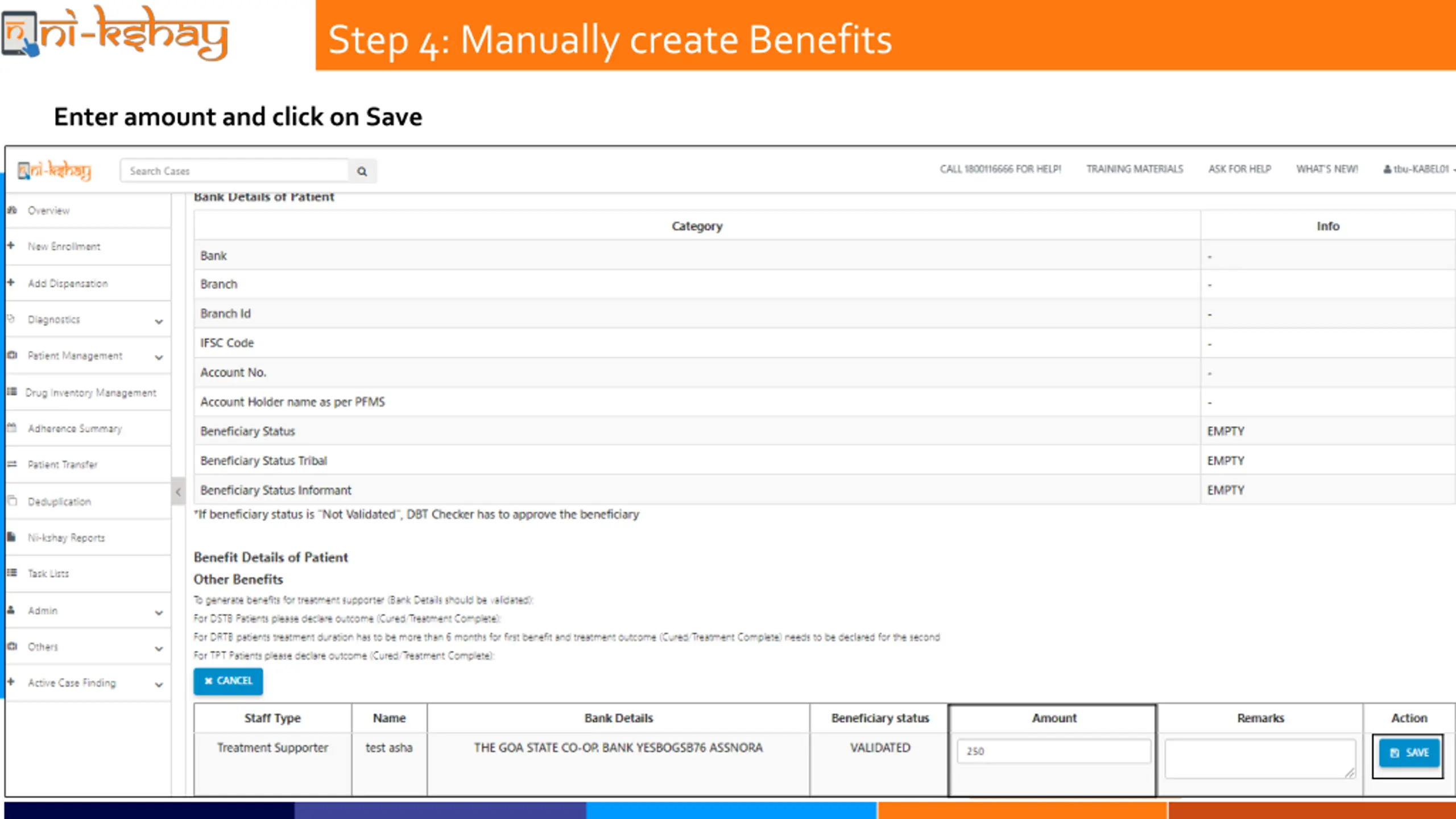Click the Overview sidebar icon
This screenshot has height=819, width=1456.
click(12, 210)
